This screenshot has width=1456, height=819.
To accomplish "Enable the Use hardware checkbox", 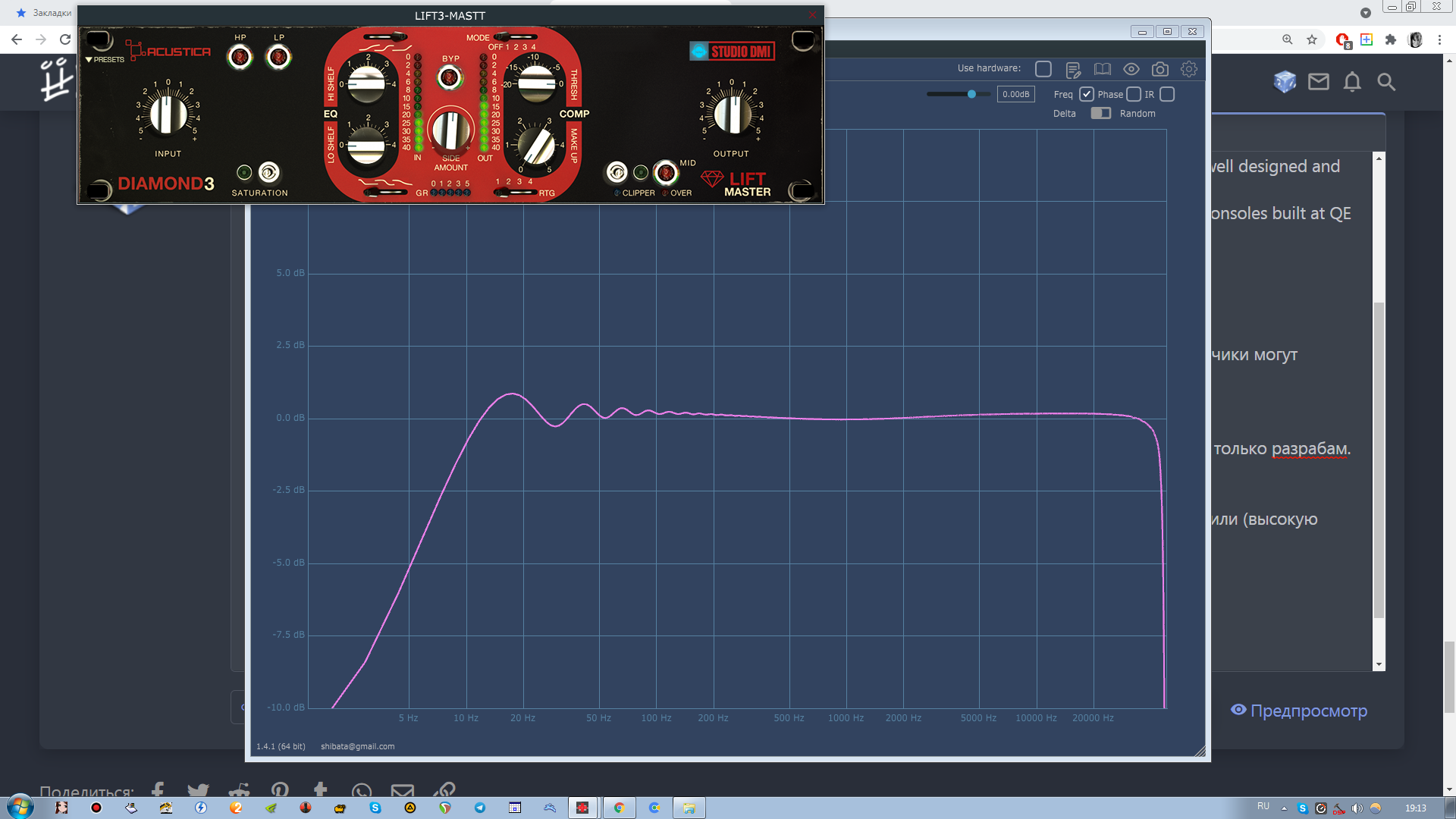I will [x=1043, y=69].
